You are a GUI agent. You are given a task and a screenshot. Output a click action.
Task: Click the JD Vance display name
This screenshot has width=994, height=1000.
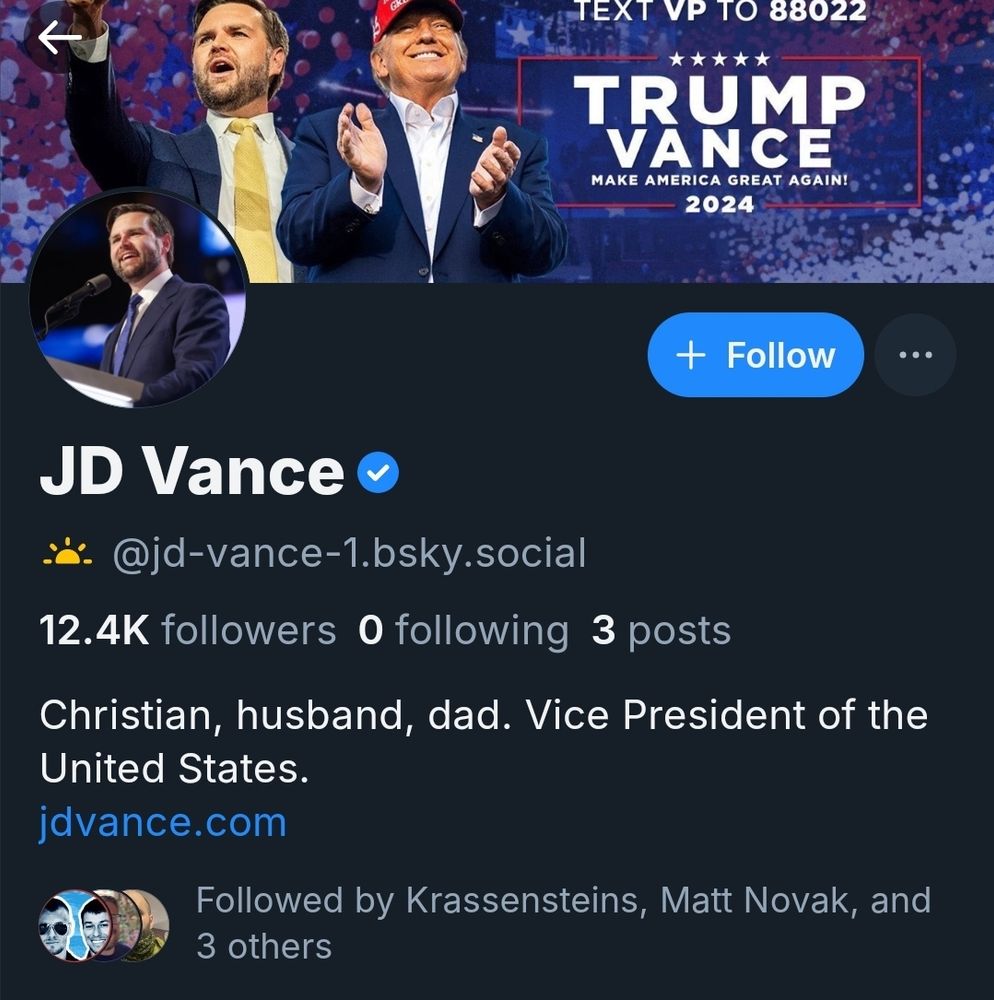[192, 472]
